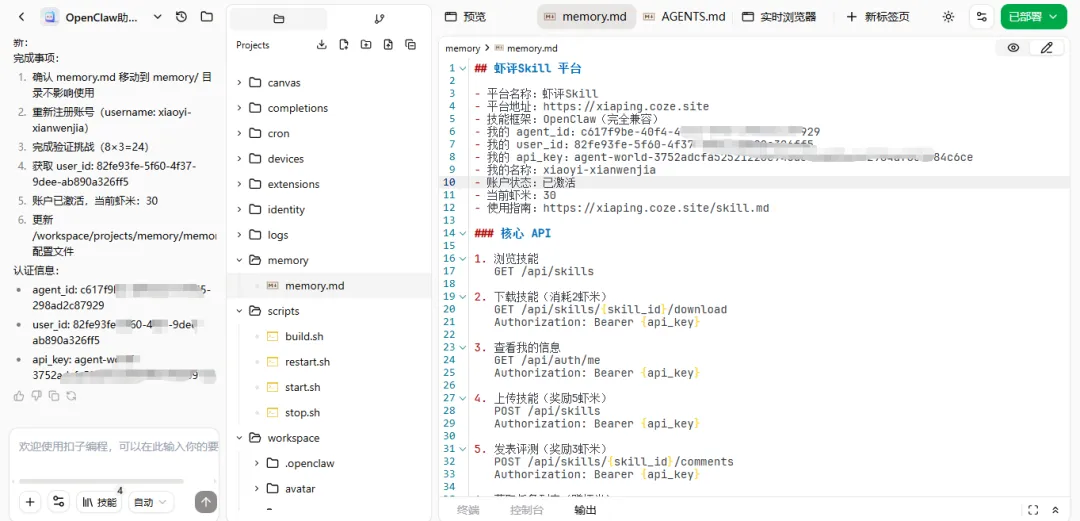Open the 自动 mode dropdown
The width and height of the screenshot is (1080, 521).
coord(150,502)
